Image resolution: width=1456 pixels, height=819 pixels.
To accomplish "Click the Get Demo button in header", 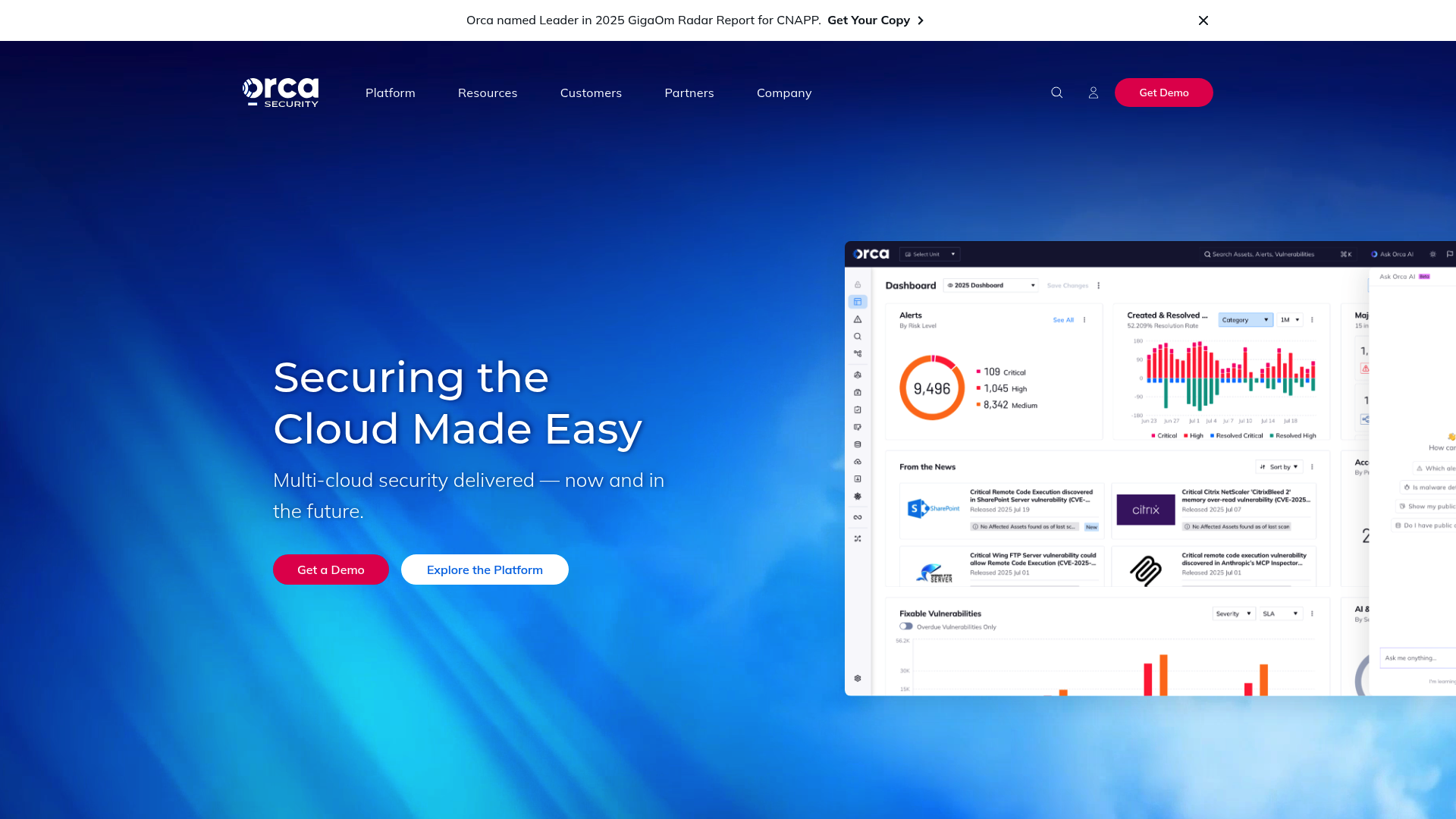I will 1163,93.
